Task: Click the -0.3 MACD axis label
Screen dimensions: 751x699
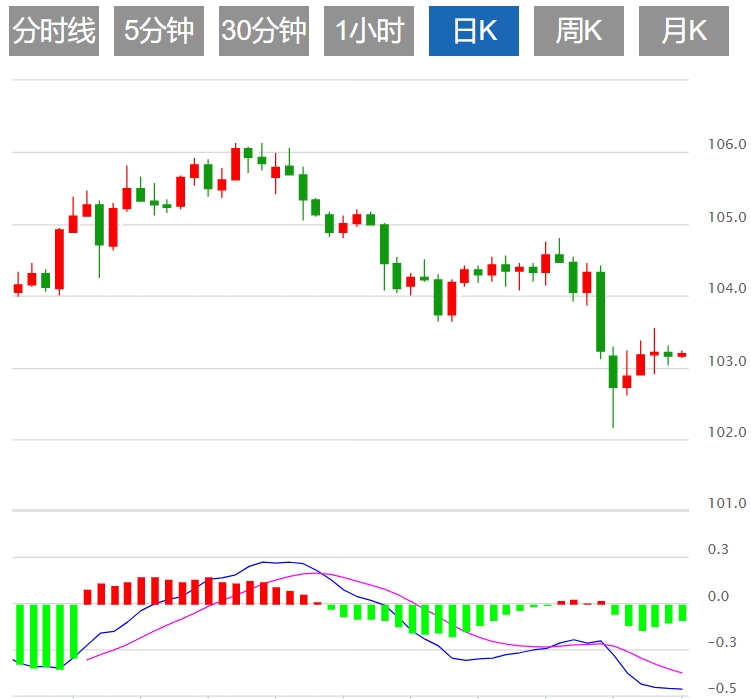Action: tap(716, 644)
